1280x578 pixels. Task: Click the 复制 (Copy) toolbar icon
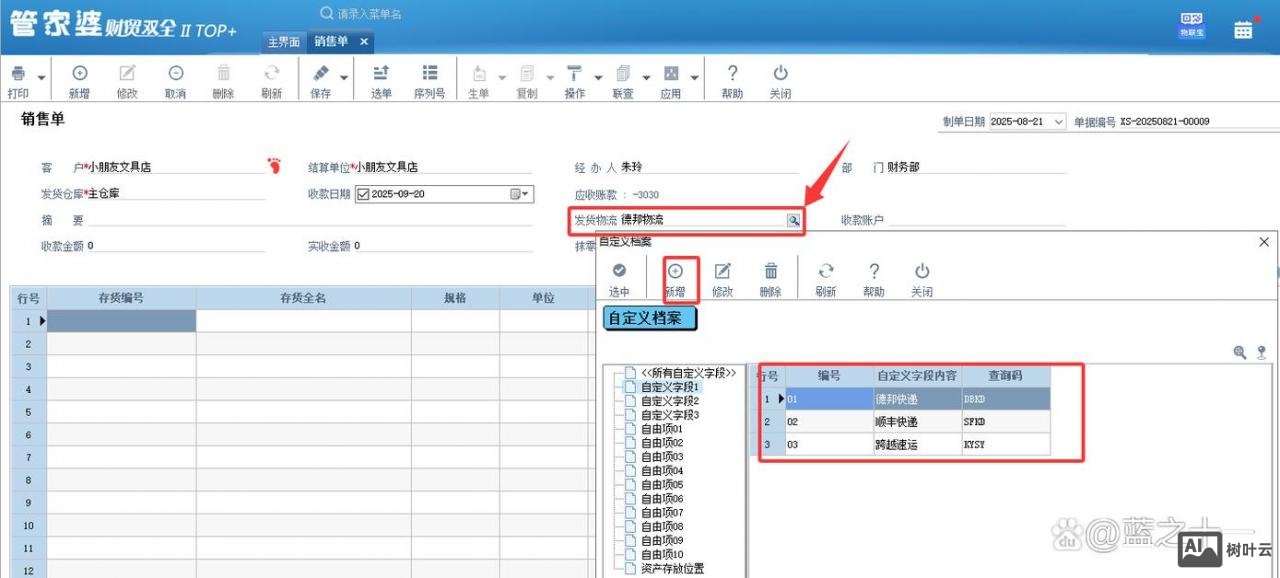click(525, 75)
